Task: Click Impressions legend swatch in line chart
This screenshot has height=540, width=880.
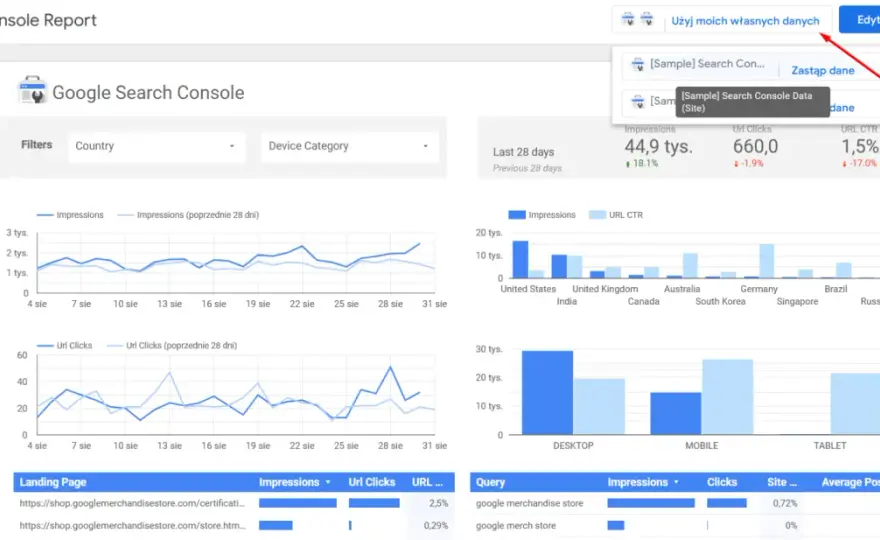Action: tap(45, 215)
